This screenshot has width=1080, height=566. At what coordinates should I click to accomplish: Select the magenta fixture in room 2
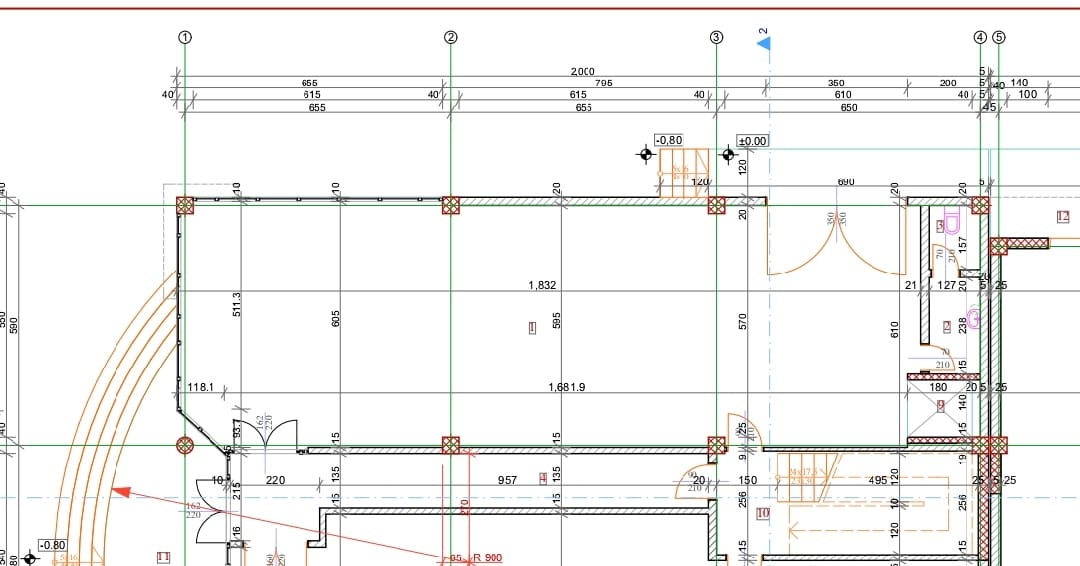coord(973,318)
